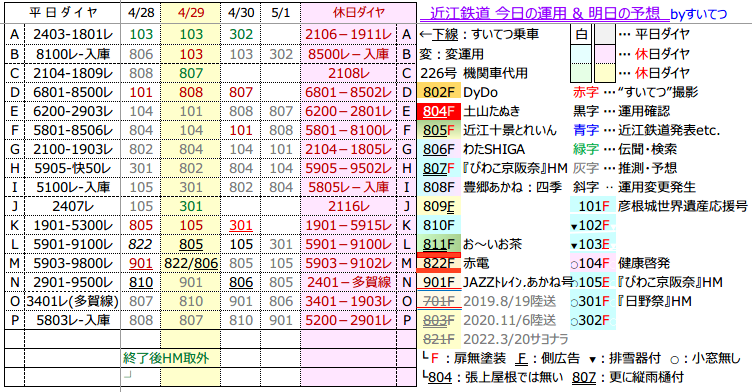
Task: Click the ○104F 健康啓発 legend cell
Action: [x=594, y=263]
